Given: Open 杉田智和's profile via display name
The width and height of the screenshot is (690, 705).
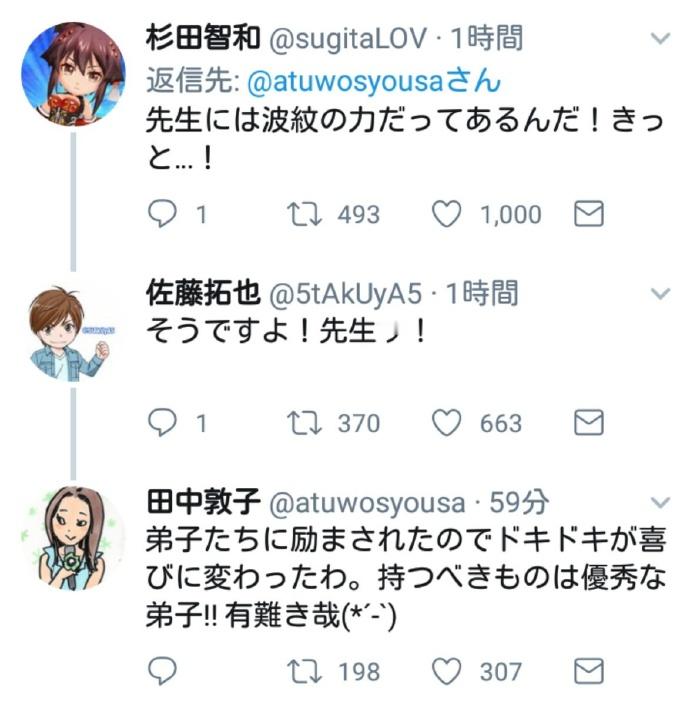Looking at the screenshot, I should (x=203, y=38).
